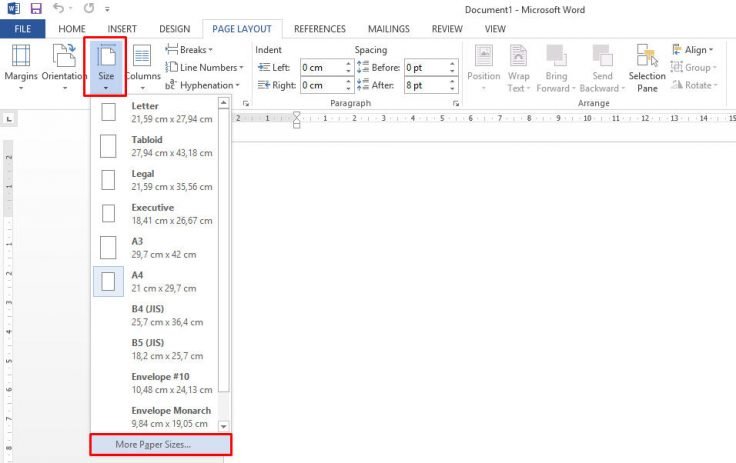Click the Wrap Text icon

point(518,58)
